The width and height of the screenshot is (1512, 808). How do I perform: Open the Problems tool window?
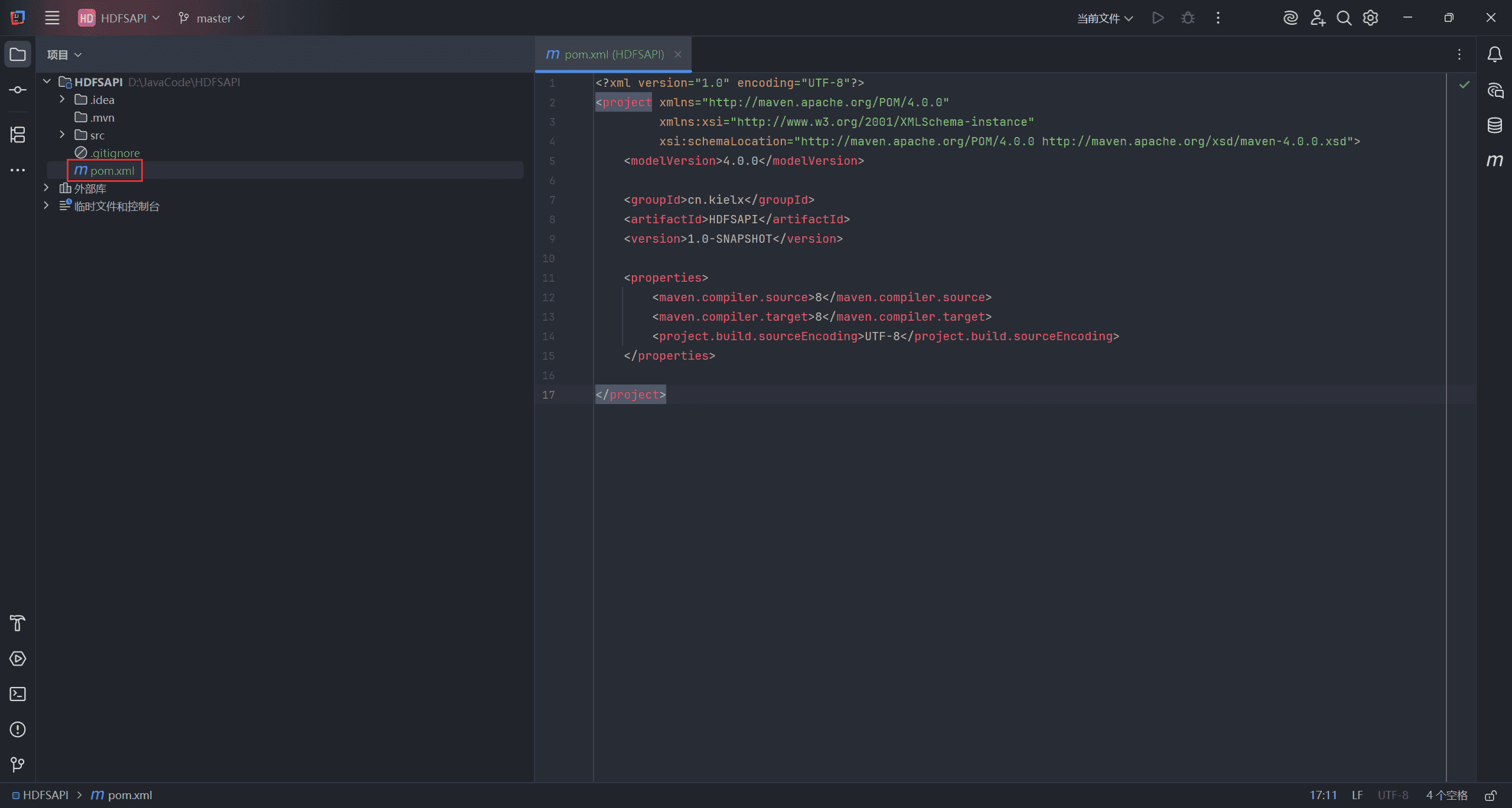18,729
